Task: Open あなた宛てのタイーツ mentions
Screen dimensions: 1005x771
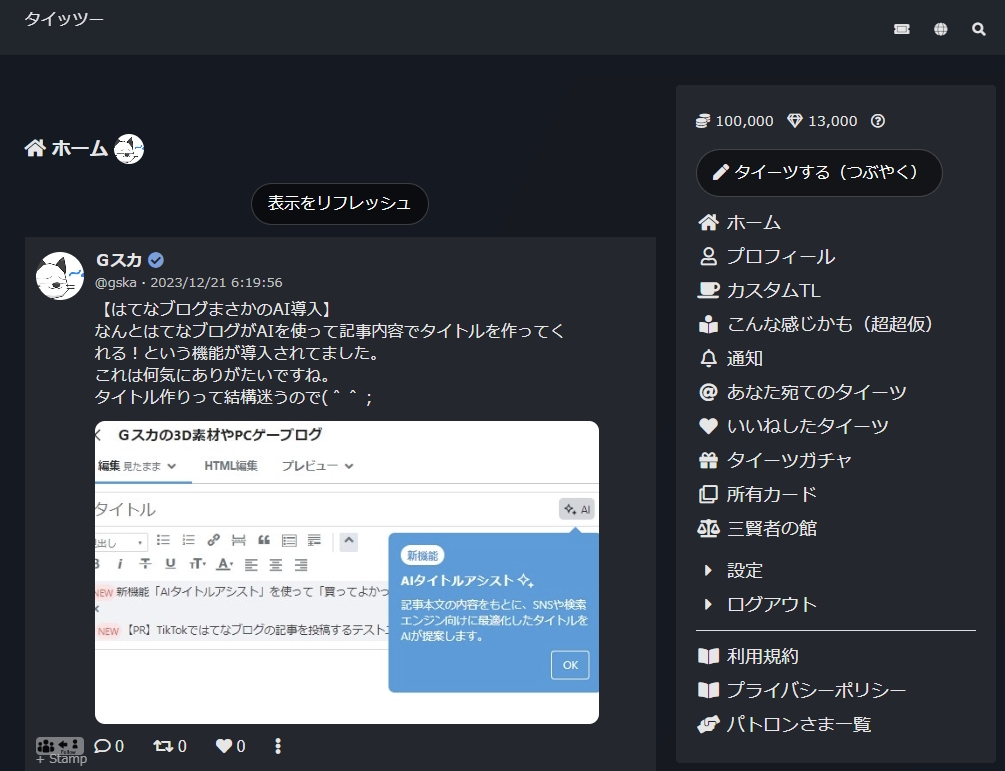Action: 802,392
